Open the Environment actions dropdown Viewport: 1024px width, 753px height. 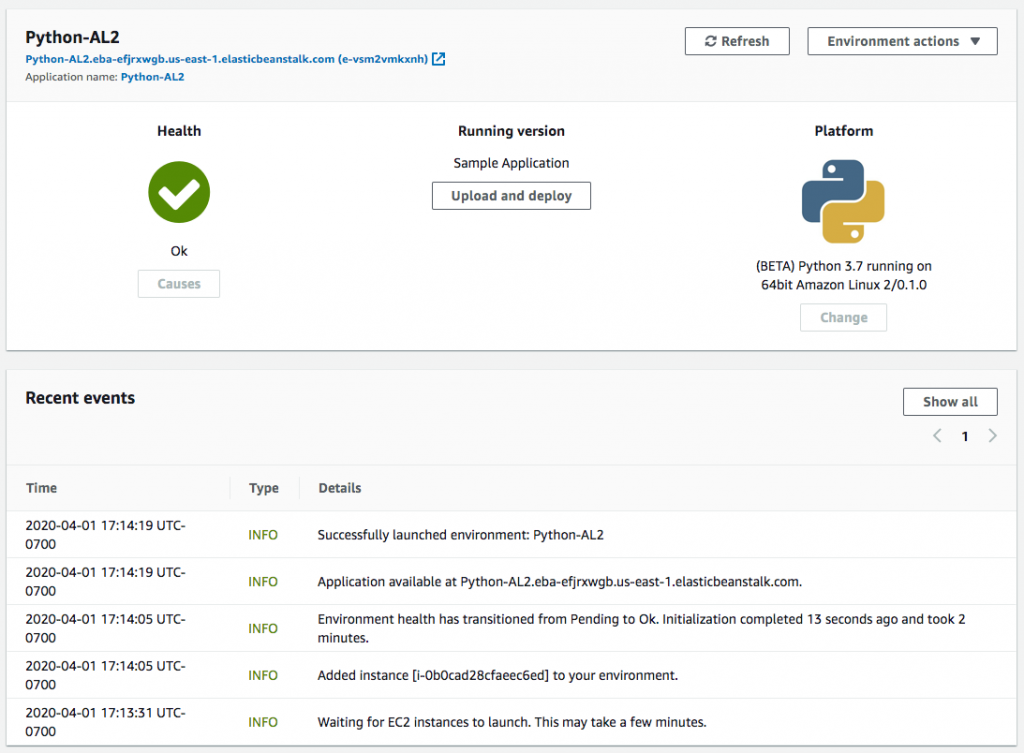click(x=902, y=41)
